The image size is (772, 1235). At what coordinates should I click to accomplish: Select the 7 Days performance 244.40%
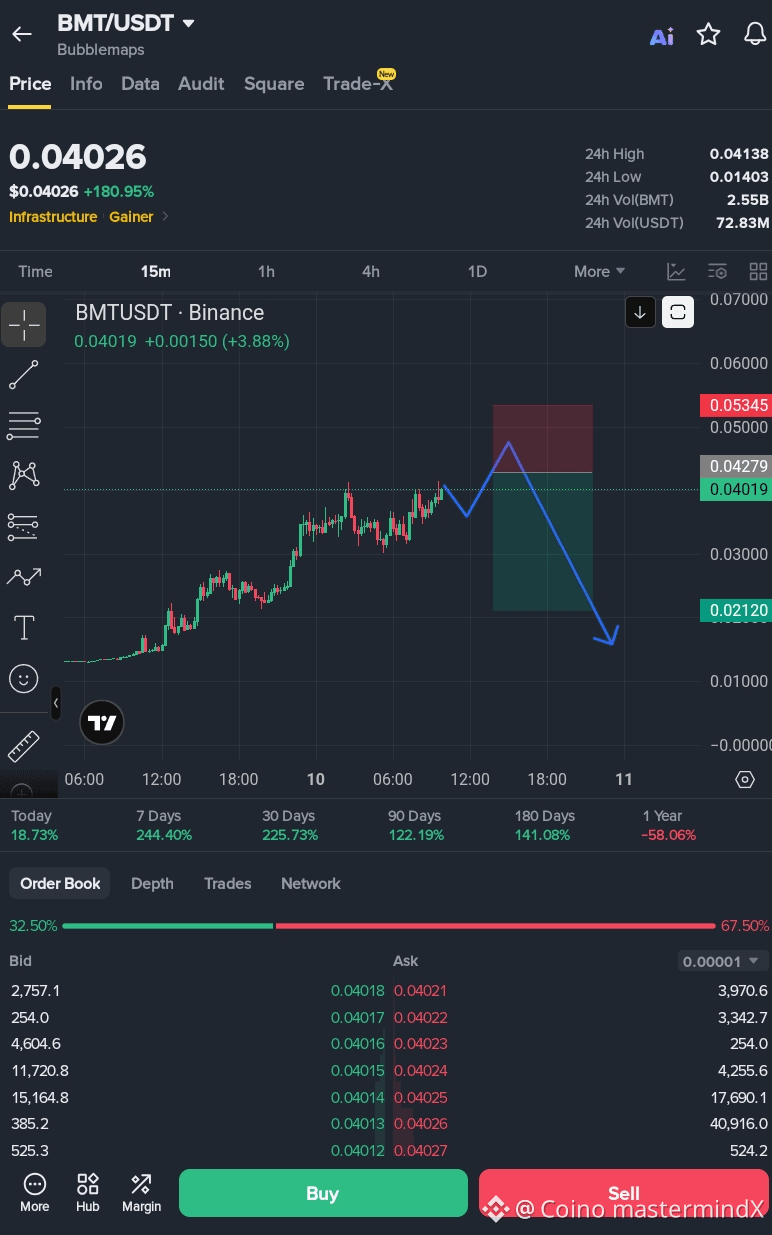(164, 825)
